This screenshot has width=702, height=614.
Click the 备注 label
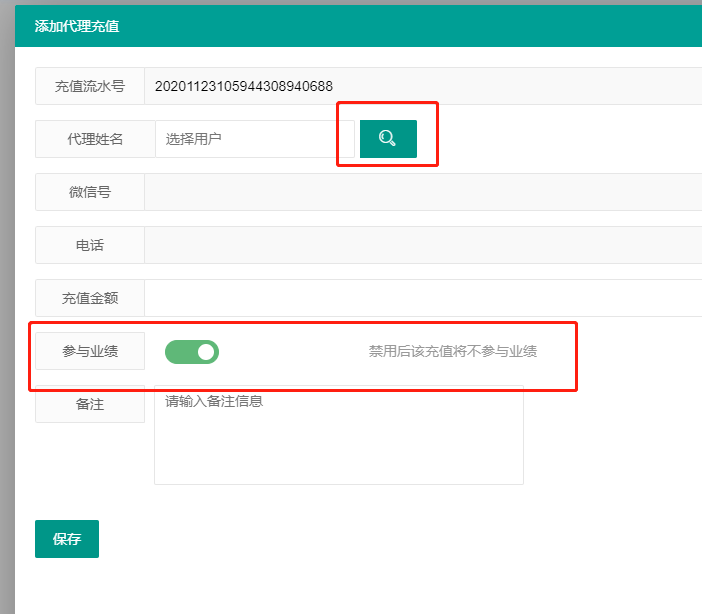point(90,404)
